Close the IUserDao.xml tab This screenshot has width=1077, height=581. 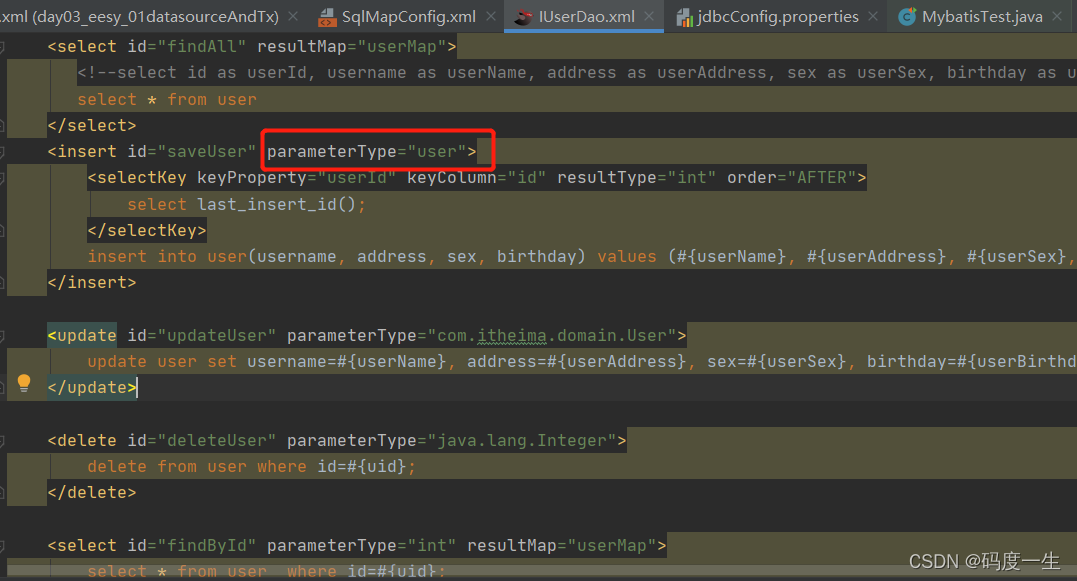point(649,16)
